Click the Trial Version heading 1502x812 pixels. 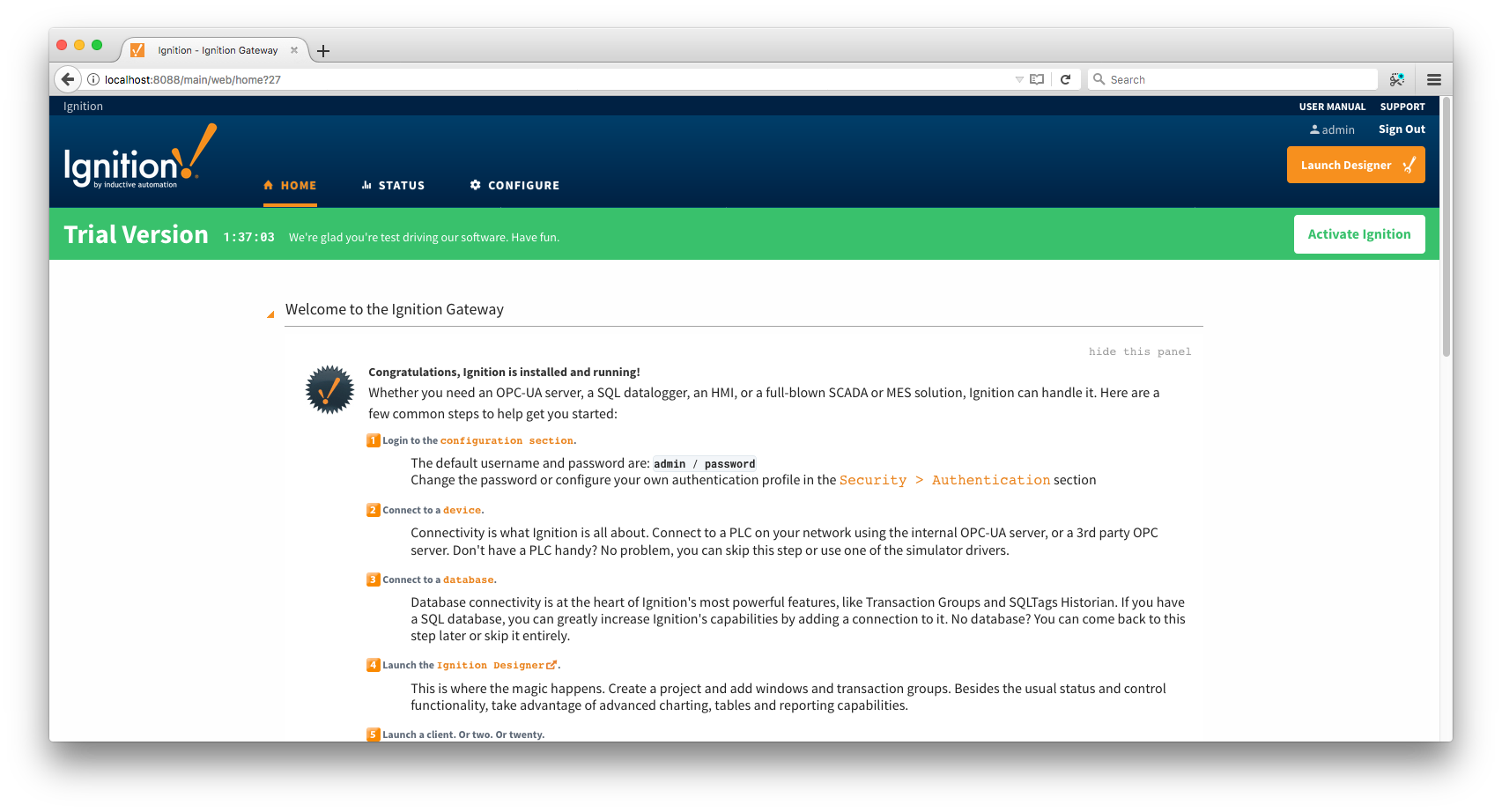click(136, 234)
